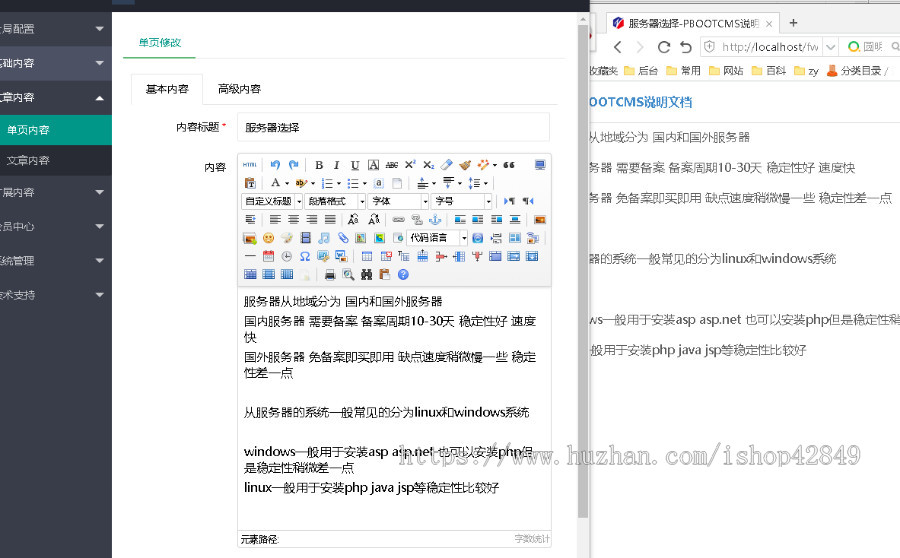Toggle bold formatting
Image resolution: width=900 pixels, height=558 pixels.
pos(319,165)
